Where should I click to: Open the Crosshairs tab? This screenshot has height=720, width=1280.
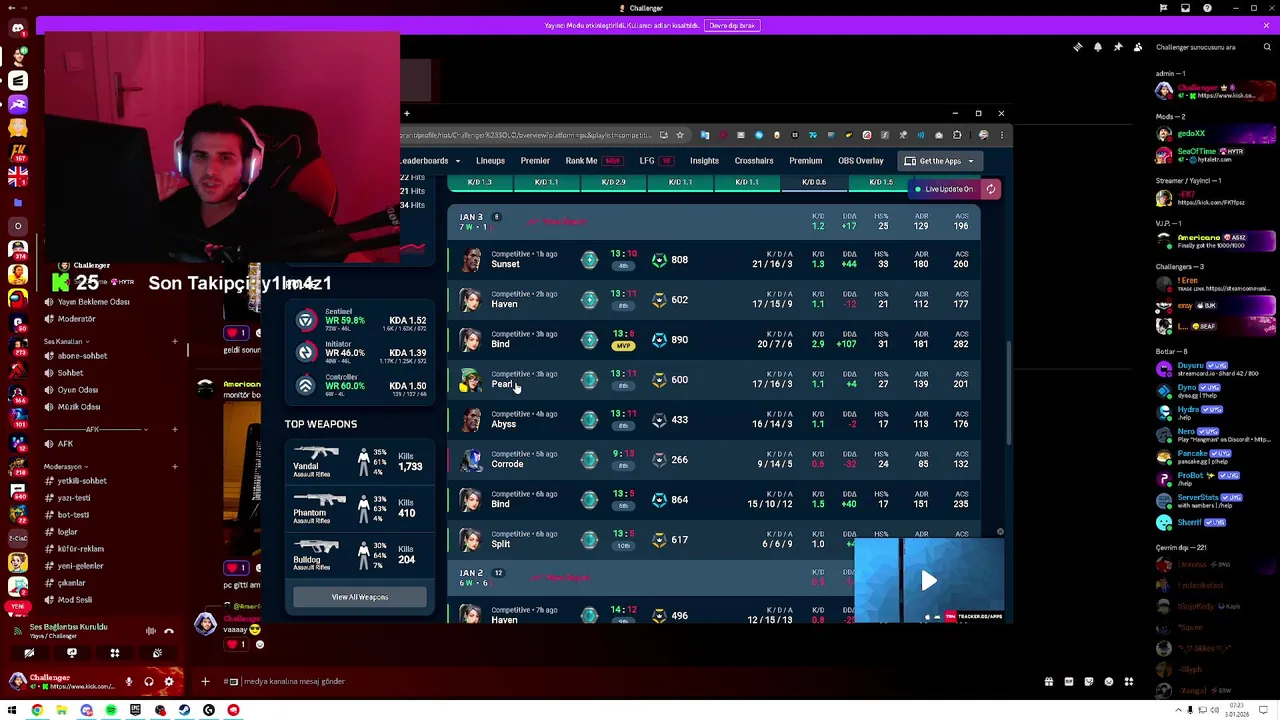click(x=754, y=161)
